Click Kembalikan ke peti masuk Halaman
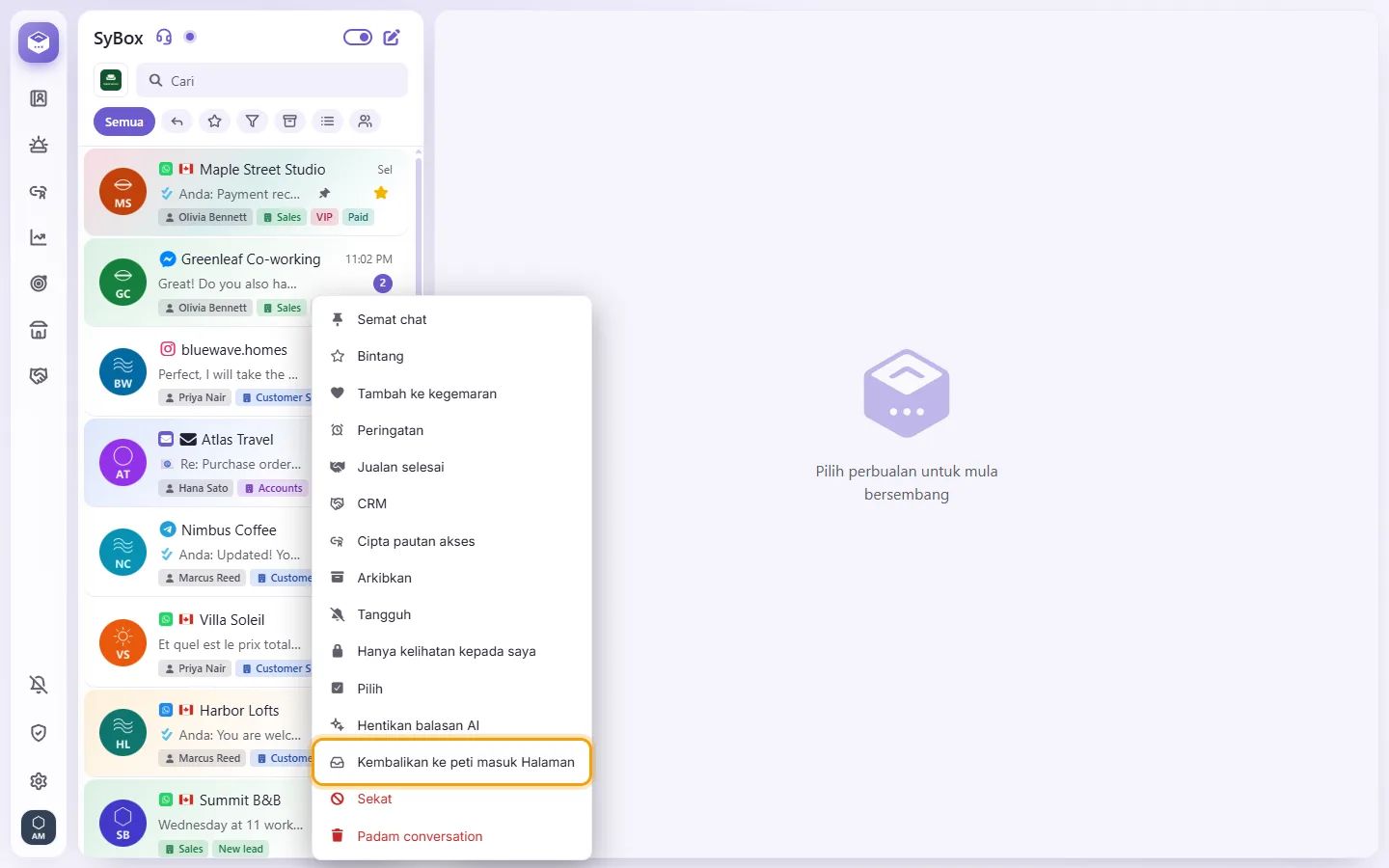 [x=451, y=762]
